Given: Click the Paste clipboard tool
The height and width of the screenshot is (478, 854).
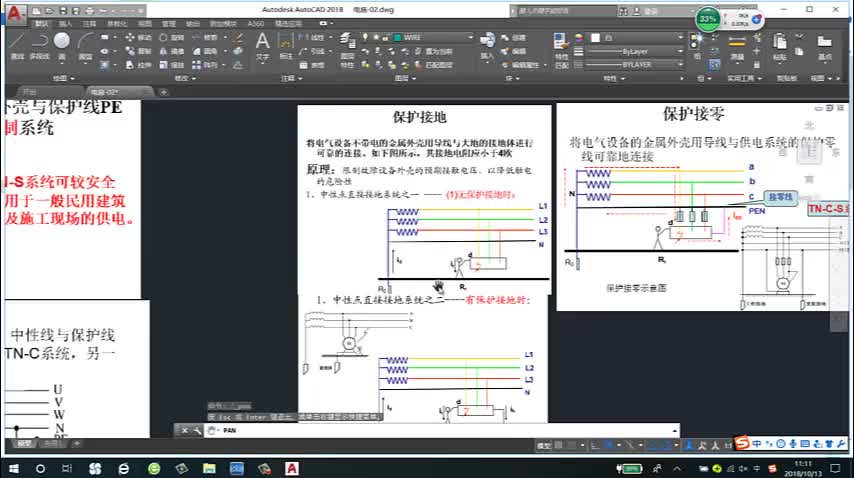Looking at the screenshot, I should click(x=779, y=46).
